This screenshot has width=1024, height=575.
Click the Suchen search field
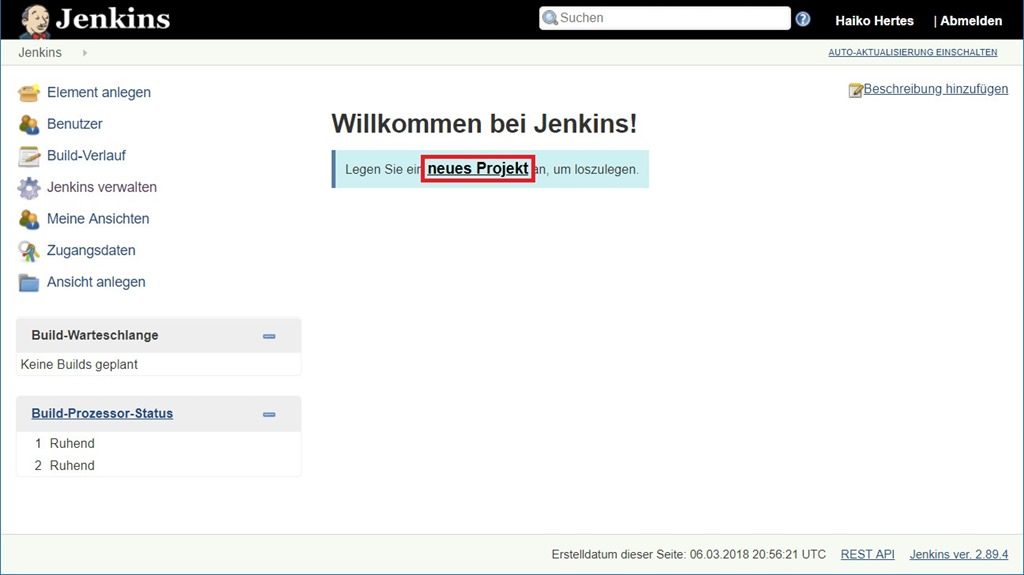pyautogui.click(x=670, y=18)
